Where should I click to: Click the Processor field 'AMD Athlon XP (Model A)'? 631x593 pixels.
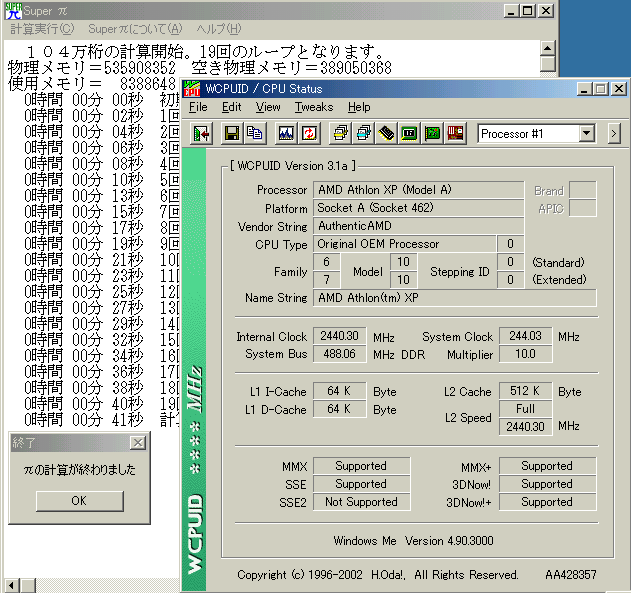coord(419,189)
